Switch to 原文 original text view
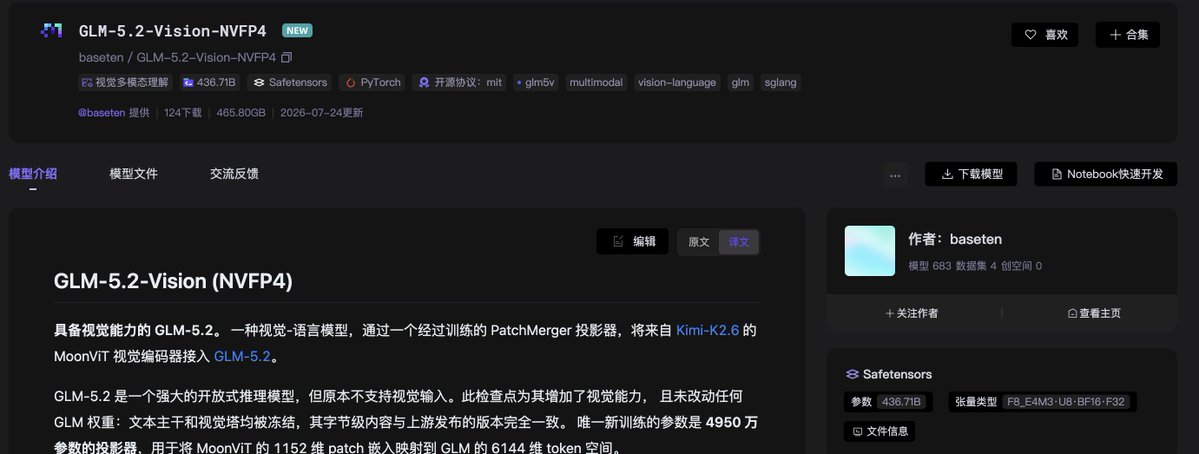The image size is (1199, 454). coord(699,242)
